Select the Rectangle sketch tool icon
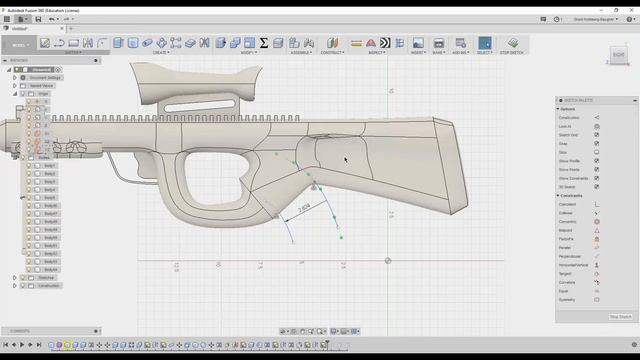 coord(73,43)
